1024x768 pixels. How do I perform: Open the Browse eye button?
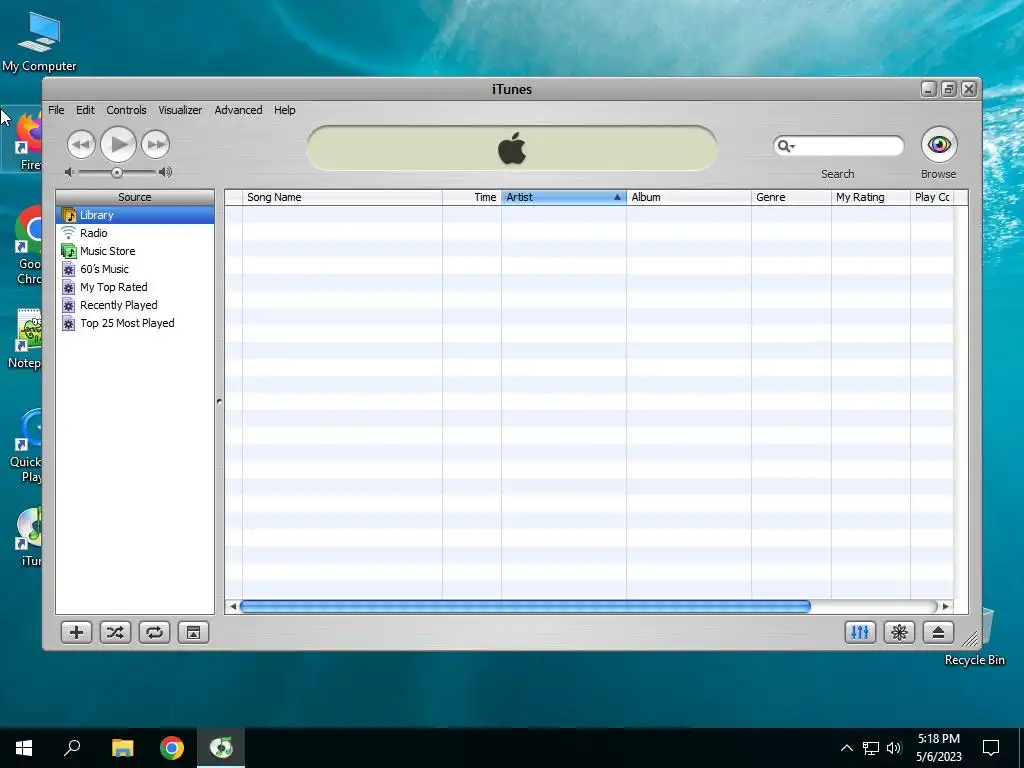[x=939, y=144]
